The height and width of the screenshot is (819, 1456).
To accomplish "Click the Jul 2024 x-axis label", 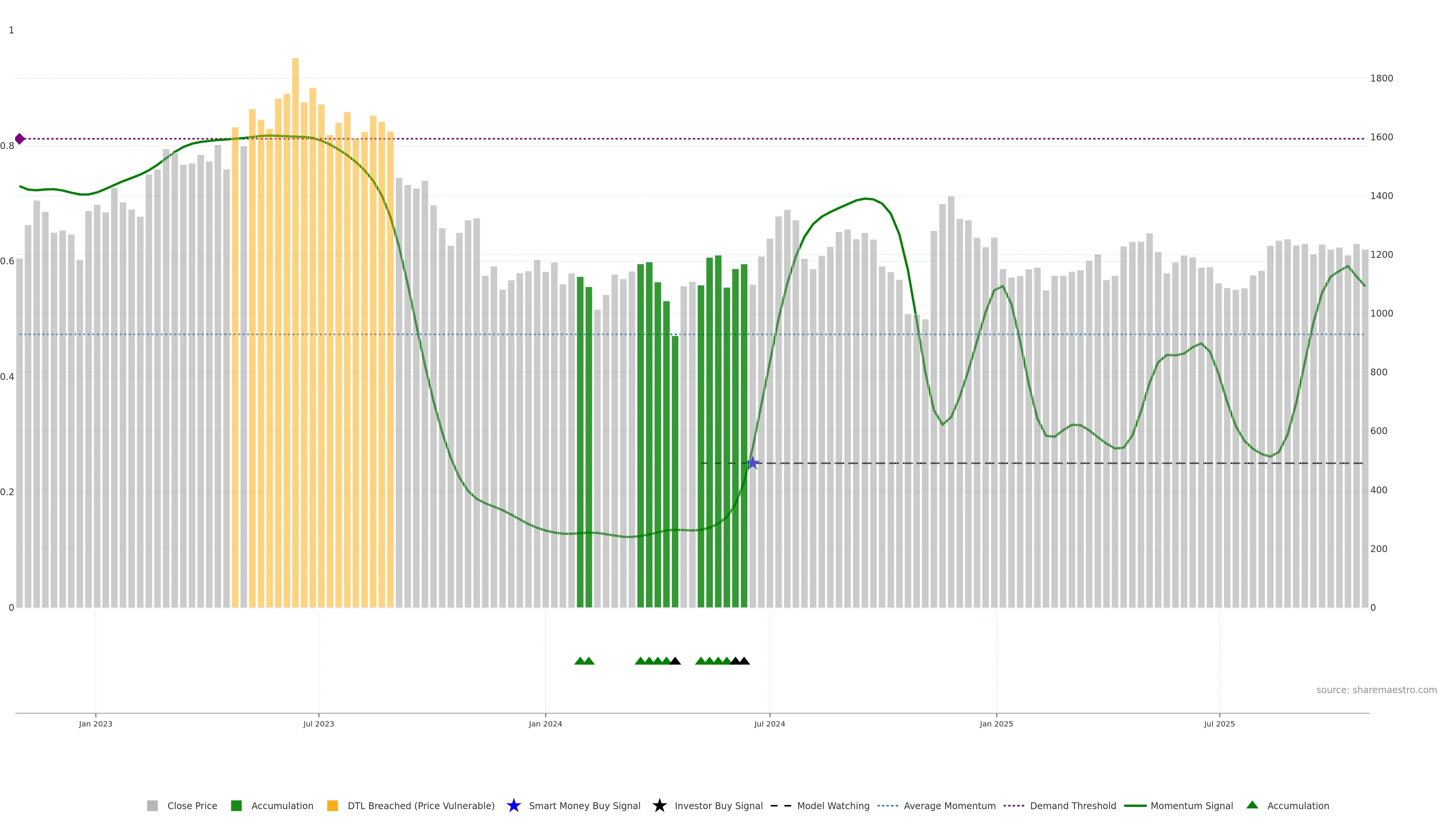I will point(769,724).
